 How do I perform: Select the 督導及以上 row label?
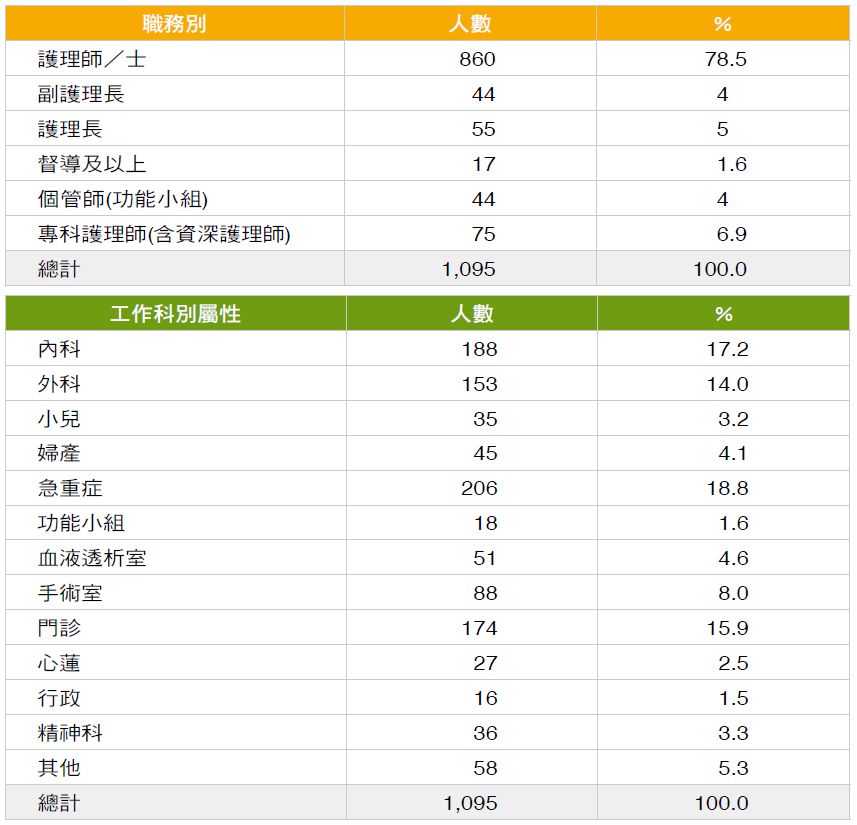[x=92, y=164]
